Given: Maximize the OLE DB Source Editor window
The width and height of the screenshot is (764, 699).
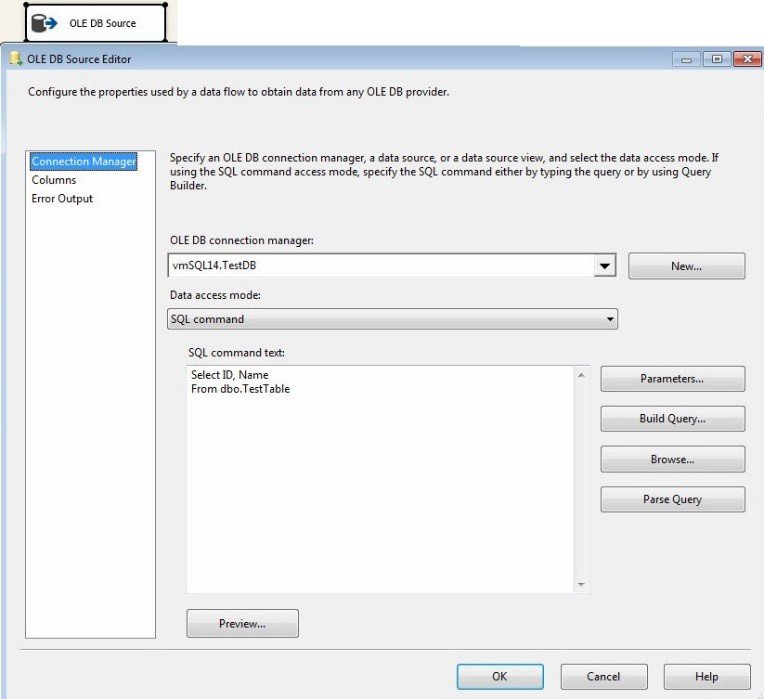Looking at the screenshot, I should coord(716,59).
